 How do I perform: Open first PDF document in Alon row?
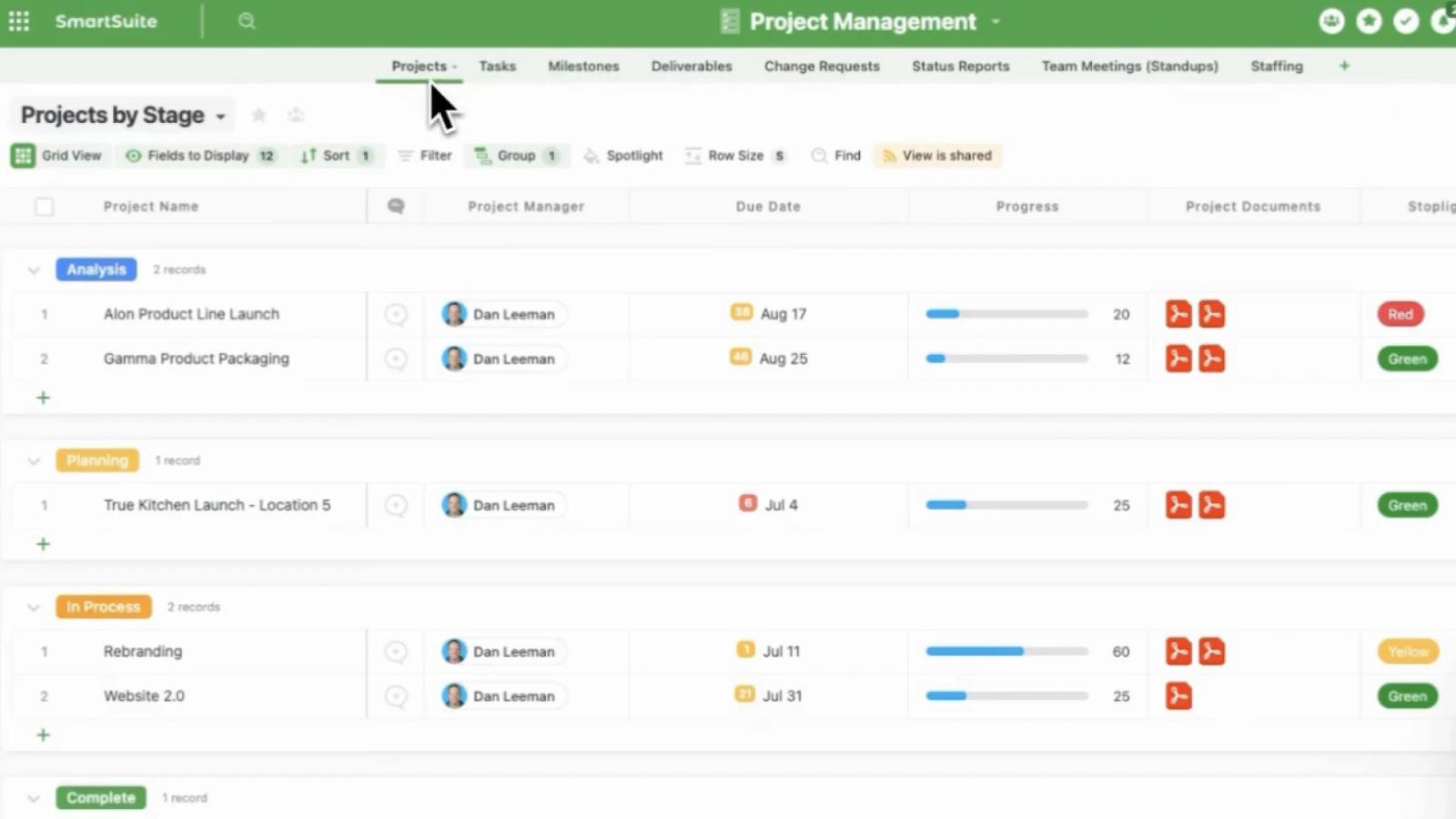1178,314
